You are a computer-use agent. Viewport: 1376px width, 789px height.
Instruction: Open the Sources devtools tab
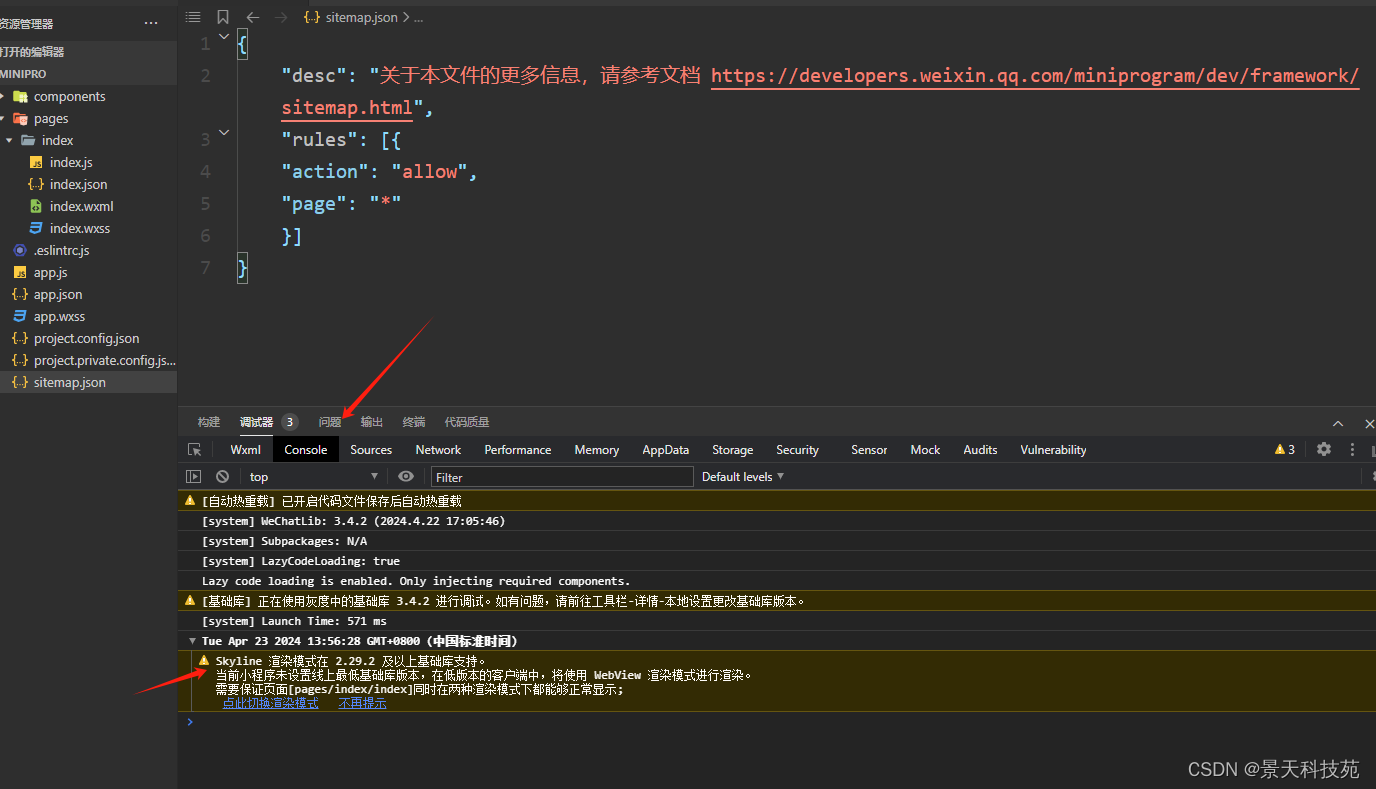coord(371,450)
